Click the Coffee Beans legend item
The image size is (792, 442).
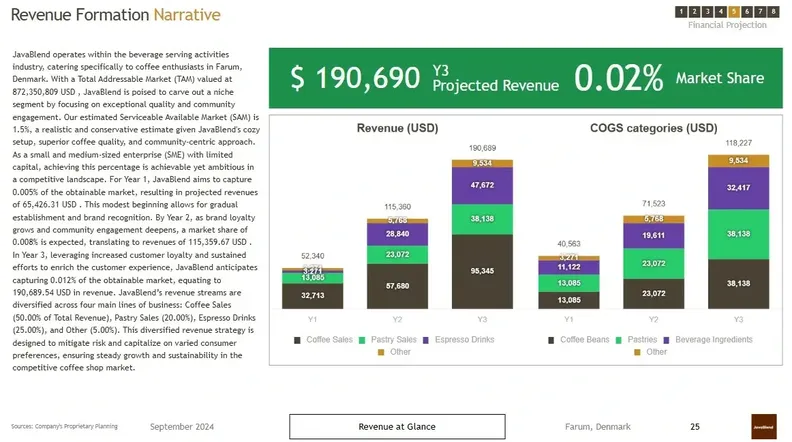[578, 339]
